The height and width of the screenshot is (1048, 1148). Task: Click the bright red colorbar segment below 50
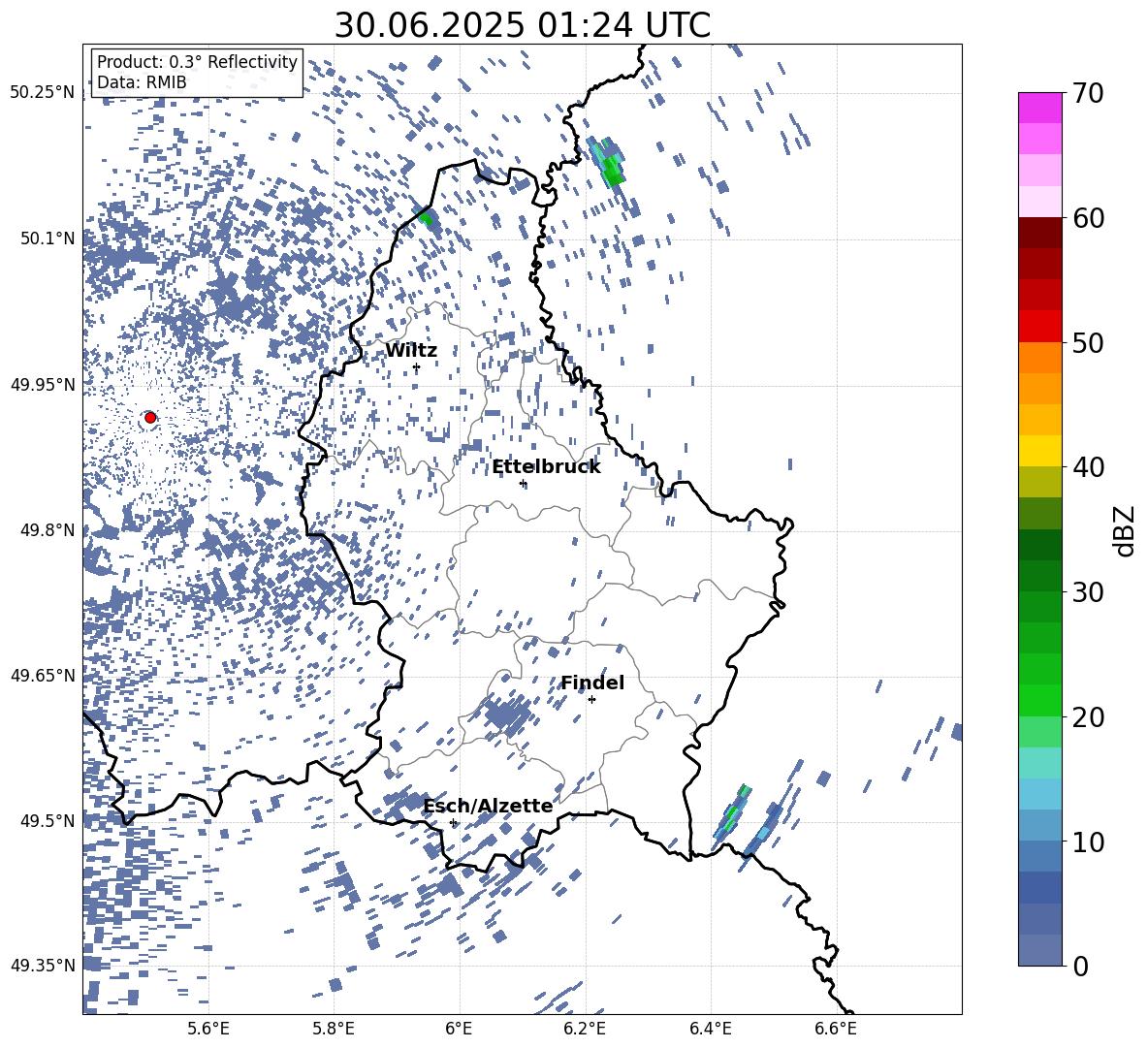click(x=1039, y=327)
